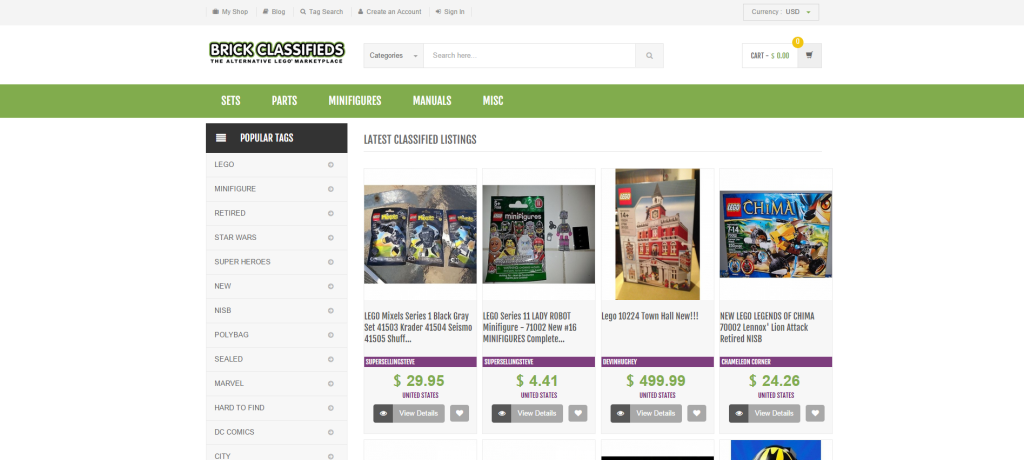Open the Town Hall box product thumbnail
This screenshot has height=460, width=1024.
click(x=658, y=235)
